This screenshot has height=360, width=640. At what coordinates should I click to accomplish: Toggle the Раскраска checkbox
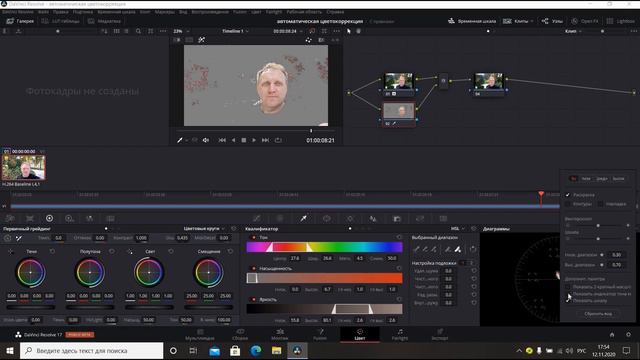(x=568, y=195)
